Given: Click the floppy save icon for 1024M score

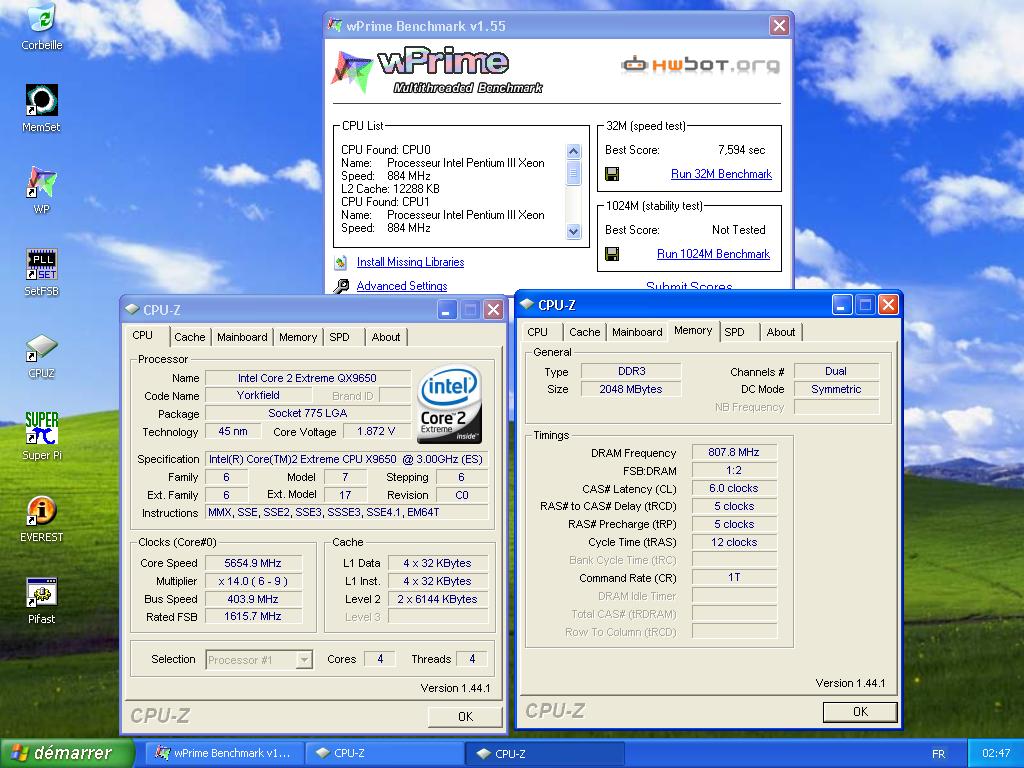Looking at the screenshot, I should coord(612,254).
